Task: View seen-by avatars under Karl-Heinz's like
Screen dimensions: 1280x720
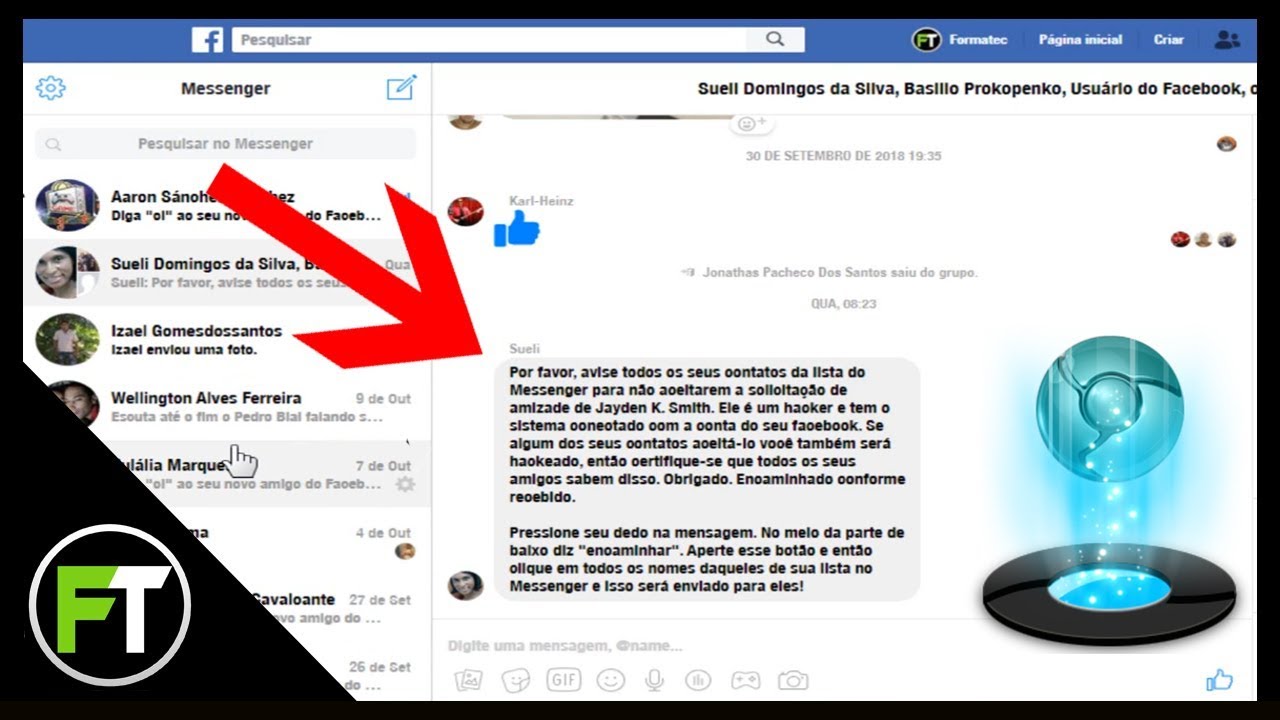Action: 1204,239
